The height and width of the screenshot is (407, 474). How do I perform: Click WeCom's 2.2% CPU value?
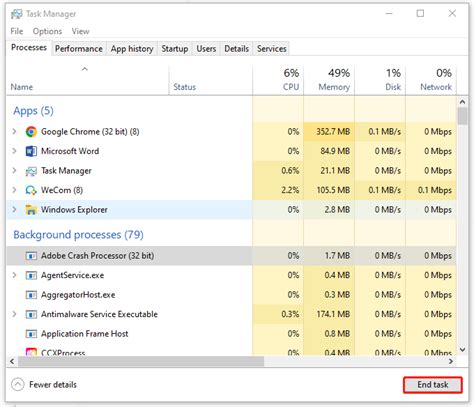coord(290,190)
